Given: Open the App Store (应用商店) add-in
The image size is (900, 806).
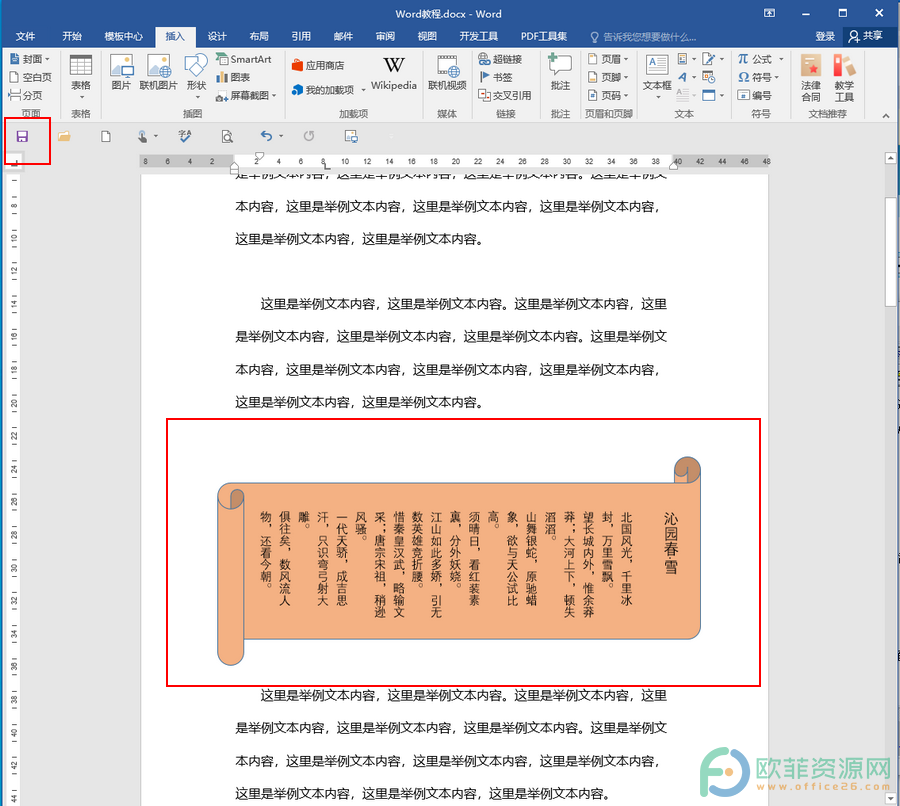Looking at the screenshot, I should pyautogui.click(x=318, y=65).
